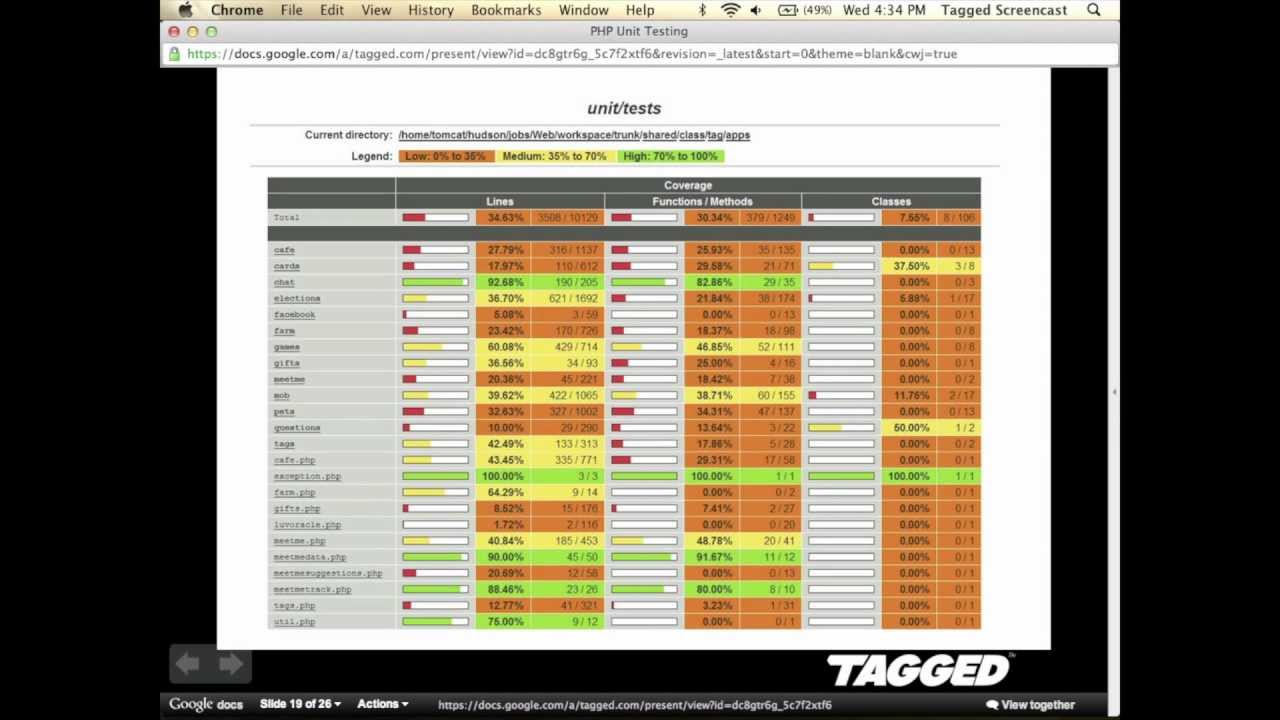
Task: Click the High: 70% to 100% legend swatch
Action: pos(670,156)
